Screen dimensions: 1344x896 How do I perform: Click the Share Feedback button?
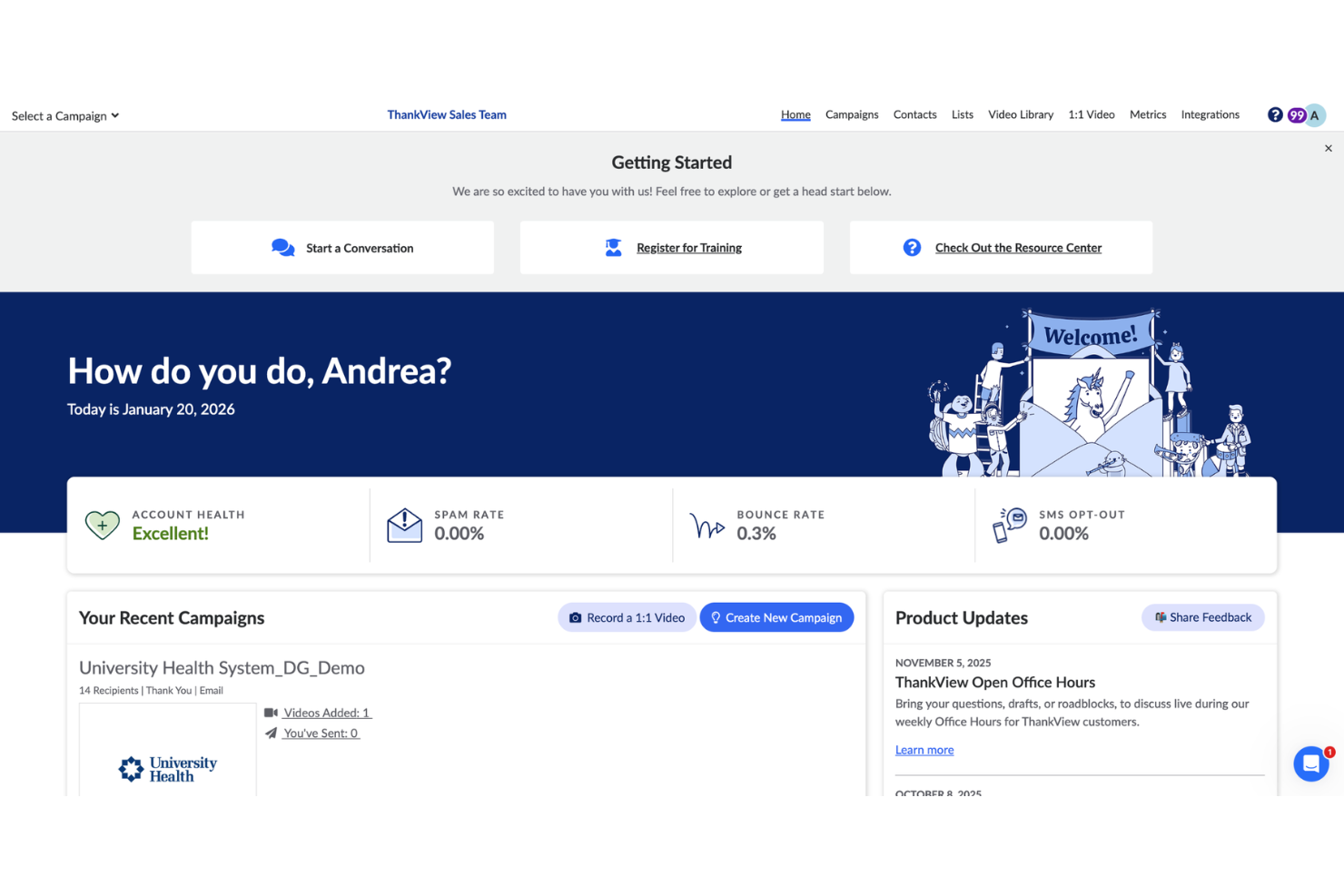click(x=1202, y=617)
